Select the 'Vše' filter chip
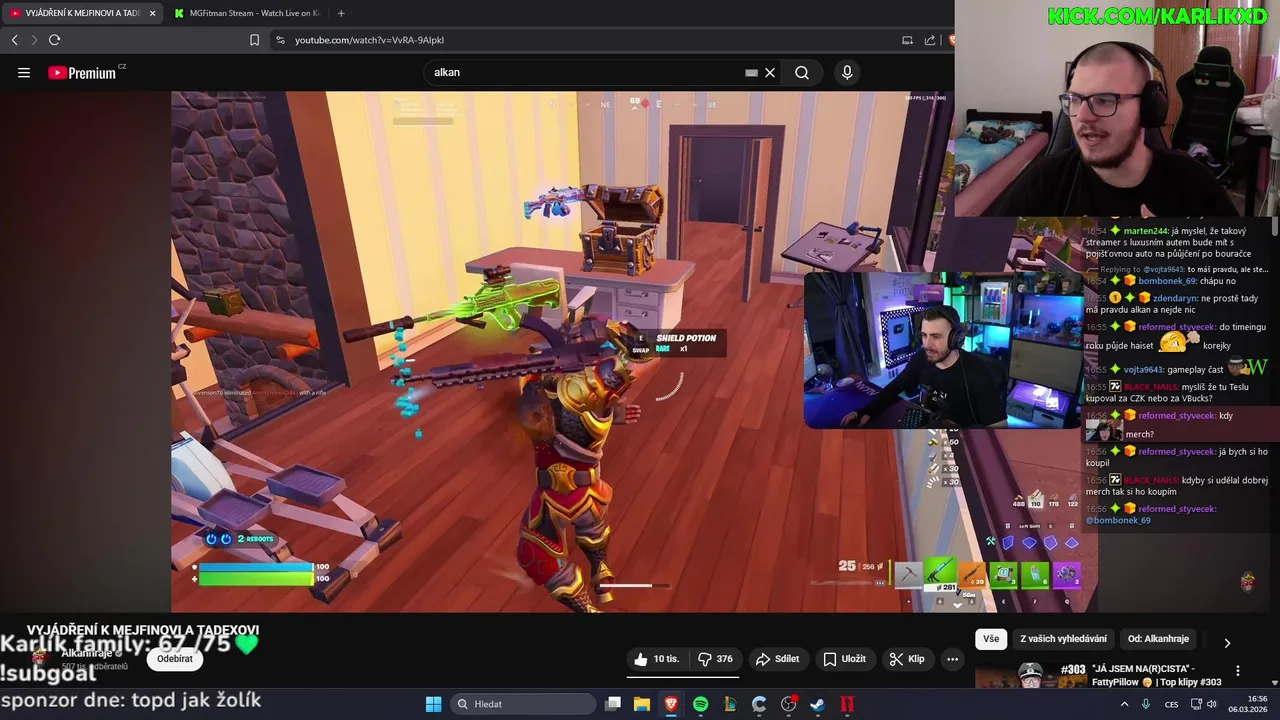 click(x=991, y=639)
